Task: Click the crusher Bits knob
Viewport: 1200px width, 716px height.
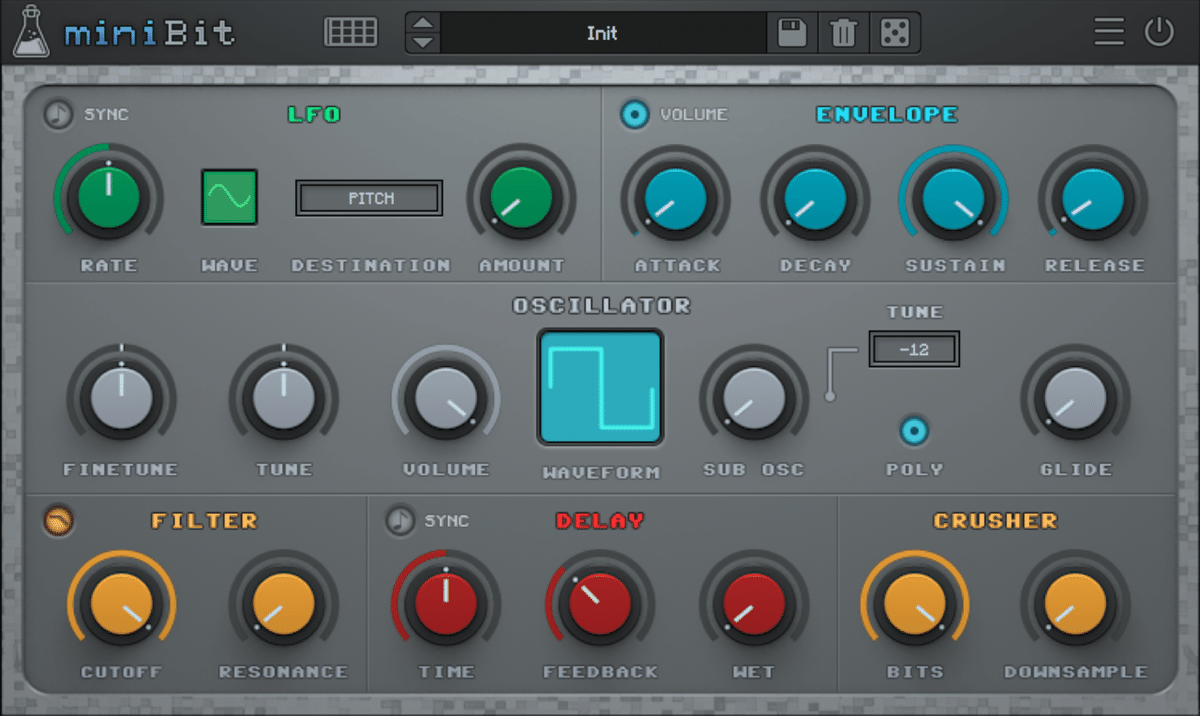Action: (914, 603)
